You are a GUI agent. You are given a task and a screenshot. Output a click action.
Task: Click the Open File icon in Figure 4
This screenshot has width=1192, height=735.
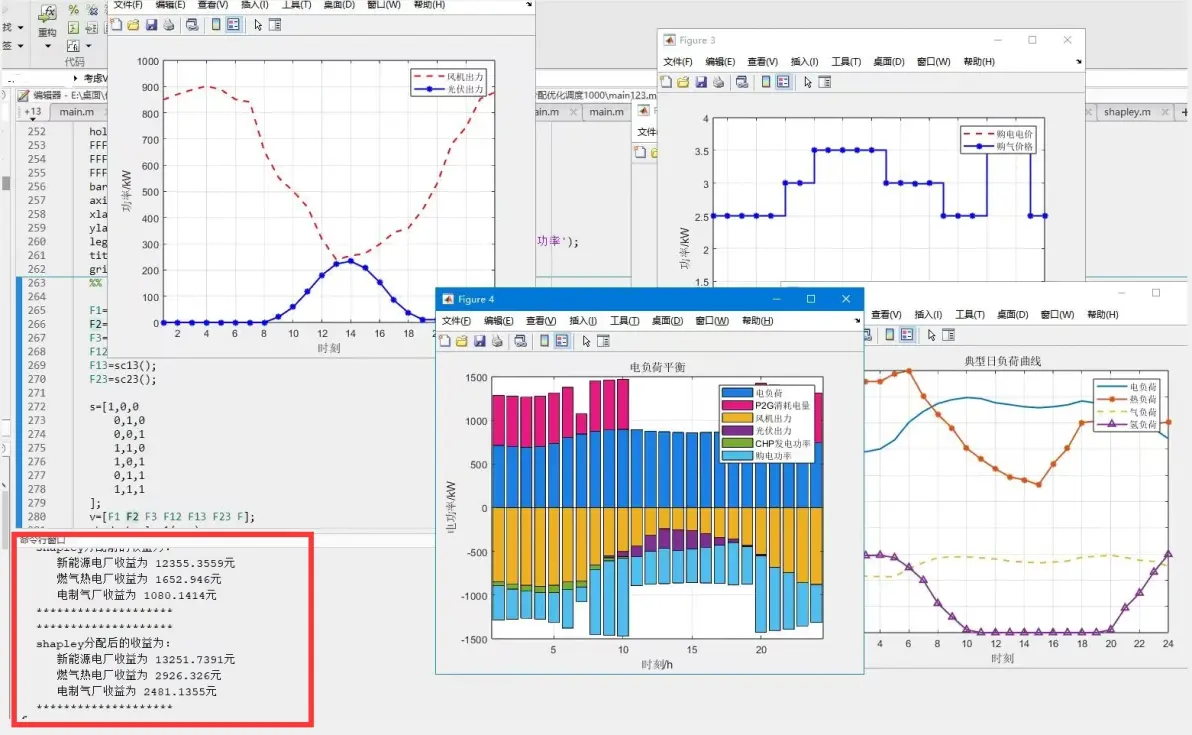461,341
